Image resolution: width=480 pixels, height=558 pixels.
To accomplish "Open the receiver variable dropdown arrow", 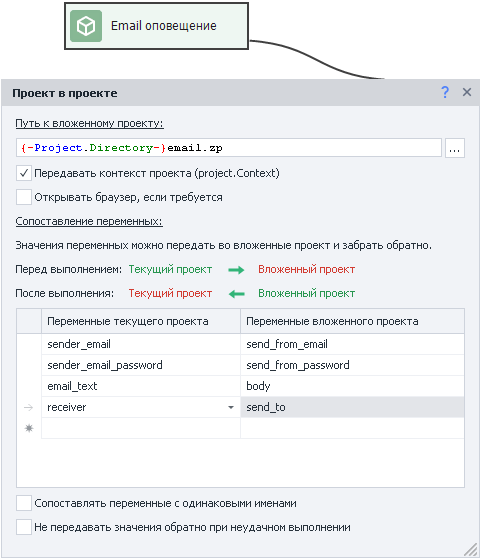I will 231,407.
